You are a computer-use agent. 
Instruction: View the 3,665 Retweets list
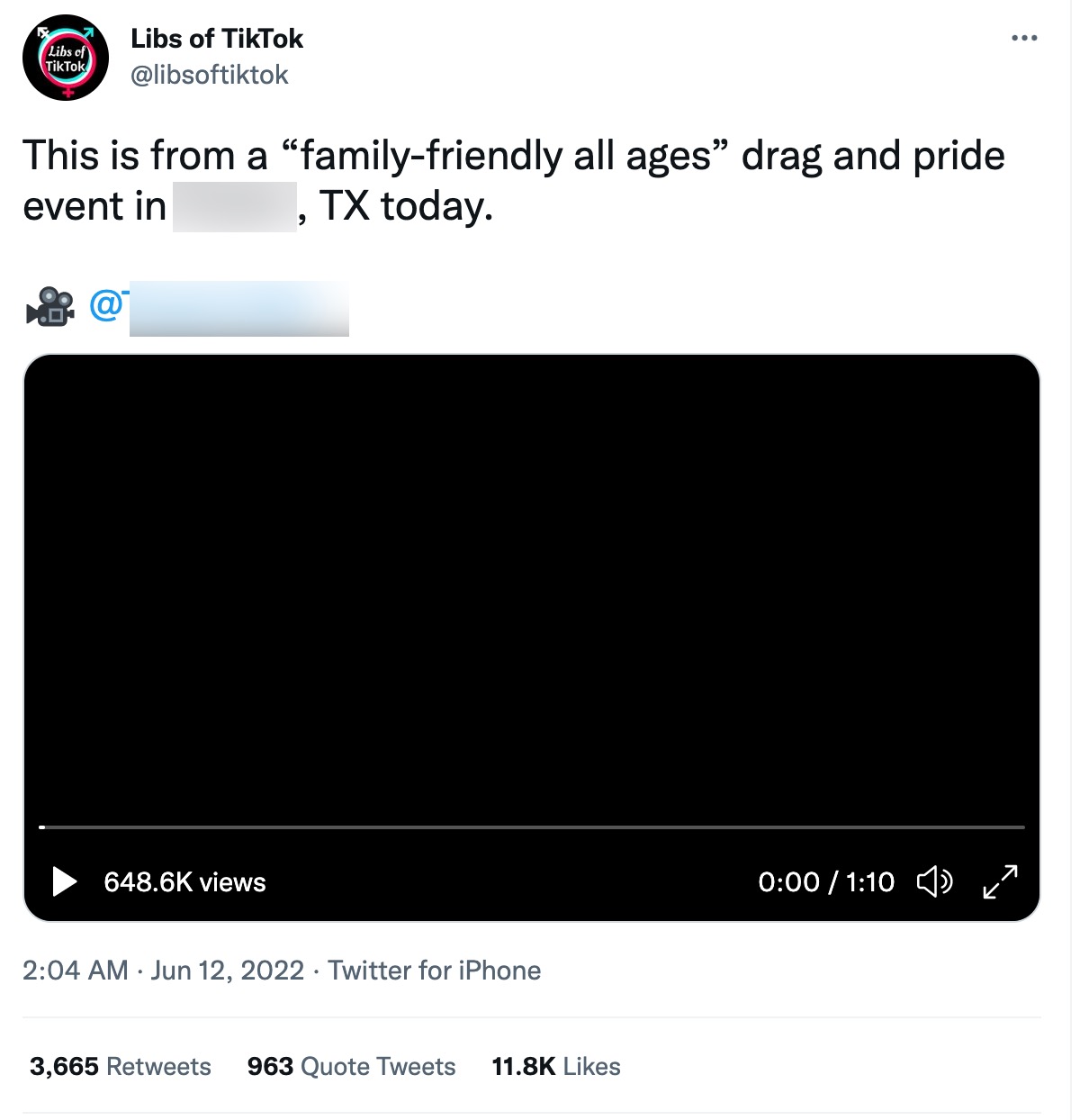coord(118,1066)
